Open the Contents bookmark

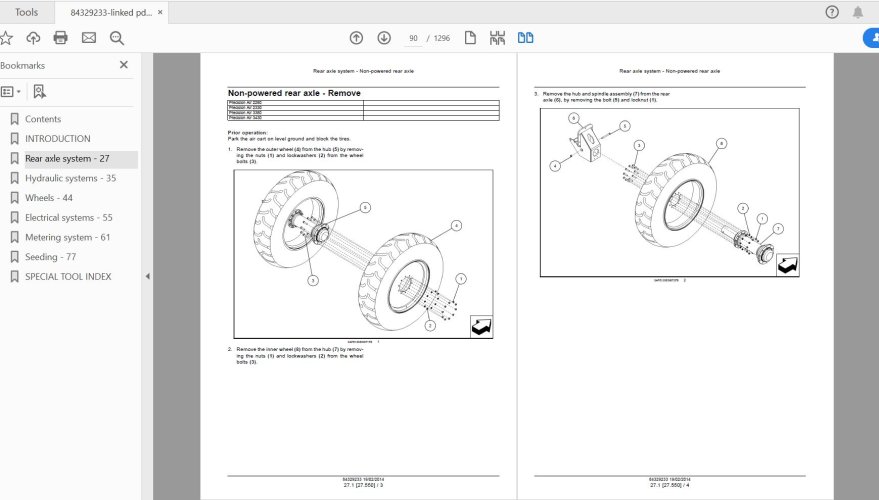tap(43, 119)
